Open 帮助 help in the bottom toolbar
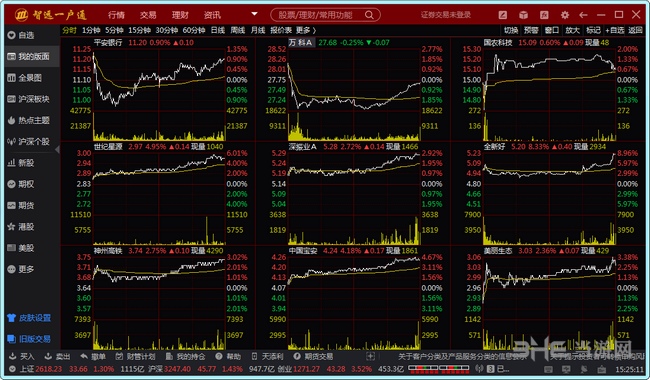 pyautogui.click(x=228, y=356)
